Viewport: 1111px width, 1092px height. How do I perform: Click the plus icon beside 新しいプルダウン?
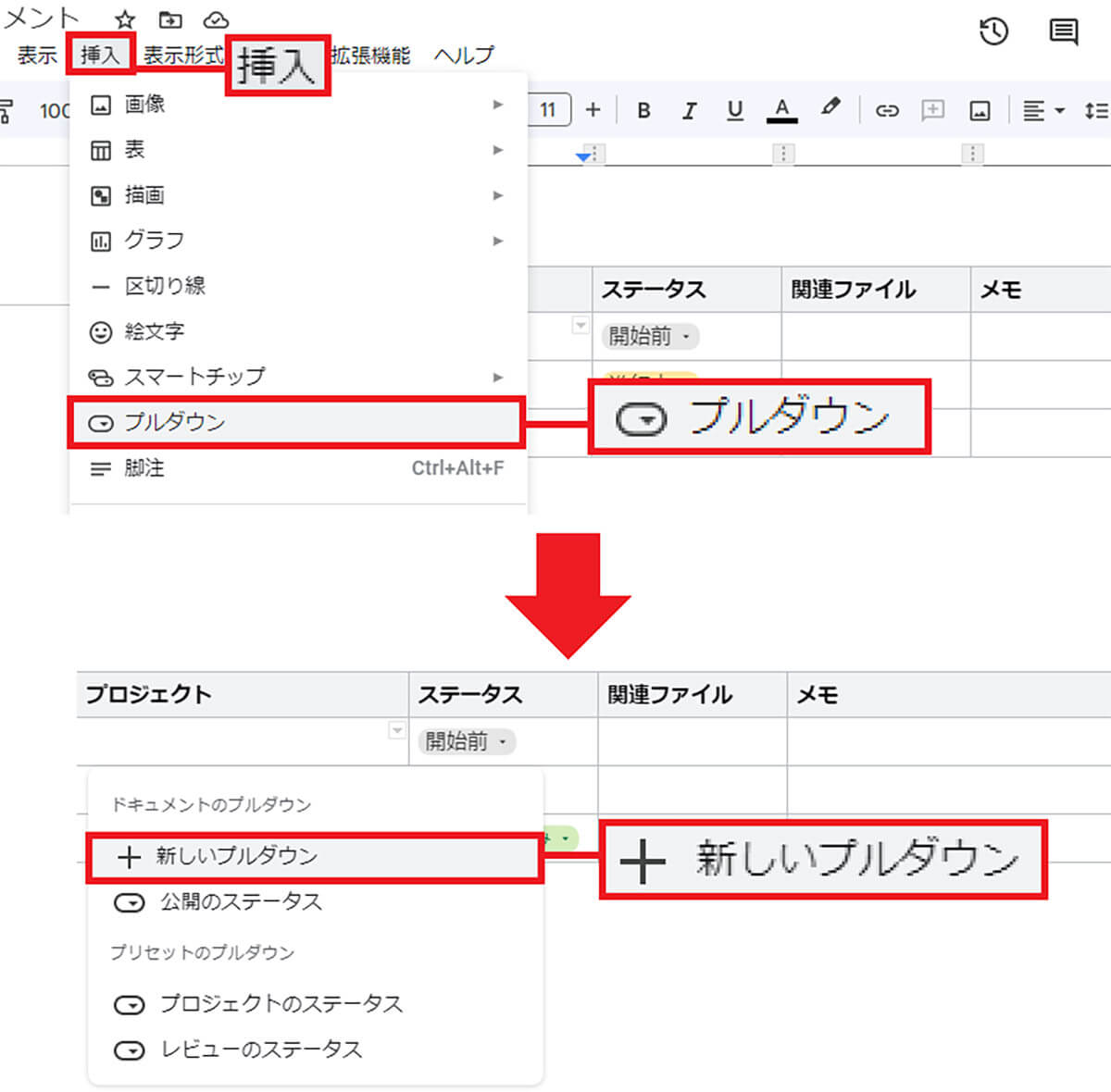[129, 857]
